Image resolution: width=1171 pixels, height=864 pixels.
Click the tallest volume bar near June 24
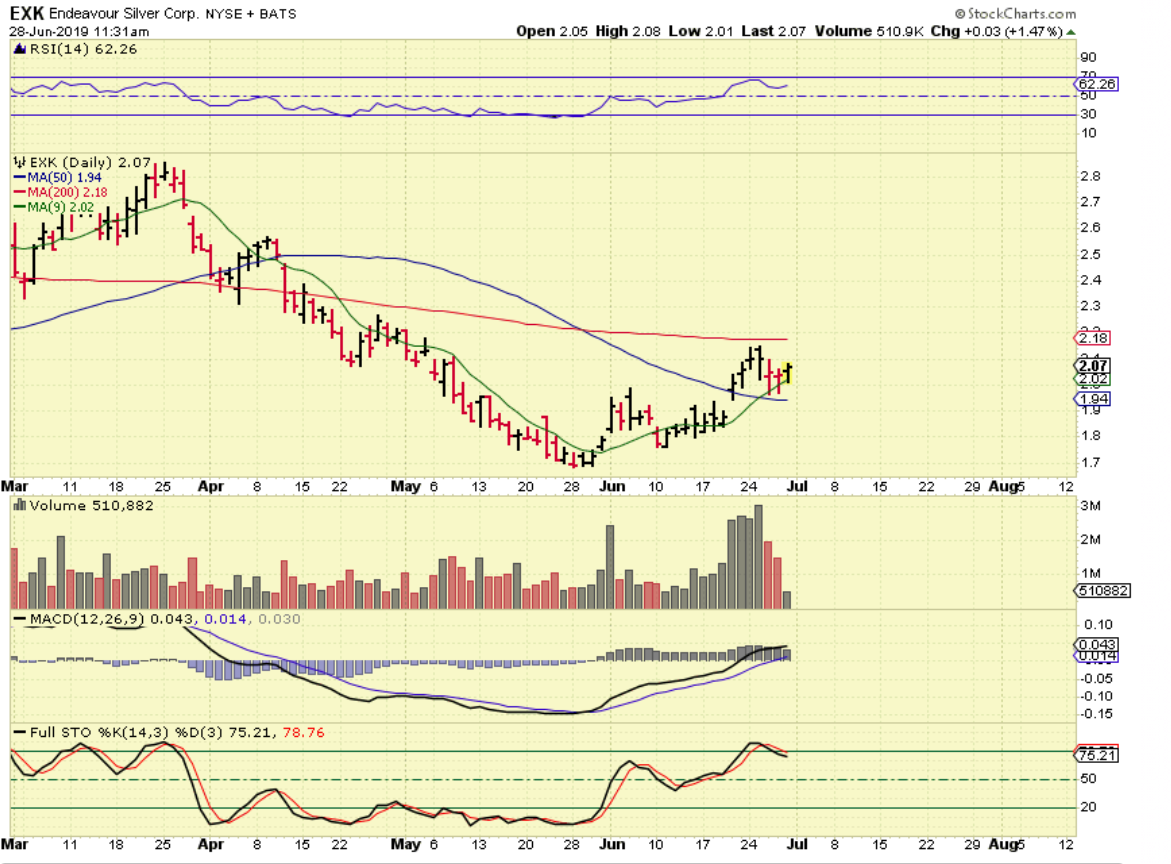(759, 557)
